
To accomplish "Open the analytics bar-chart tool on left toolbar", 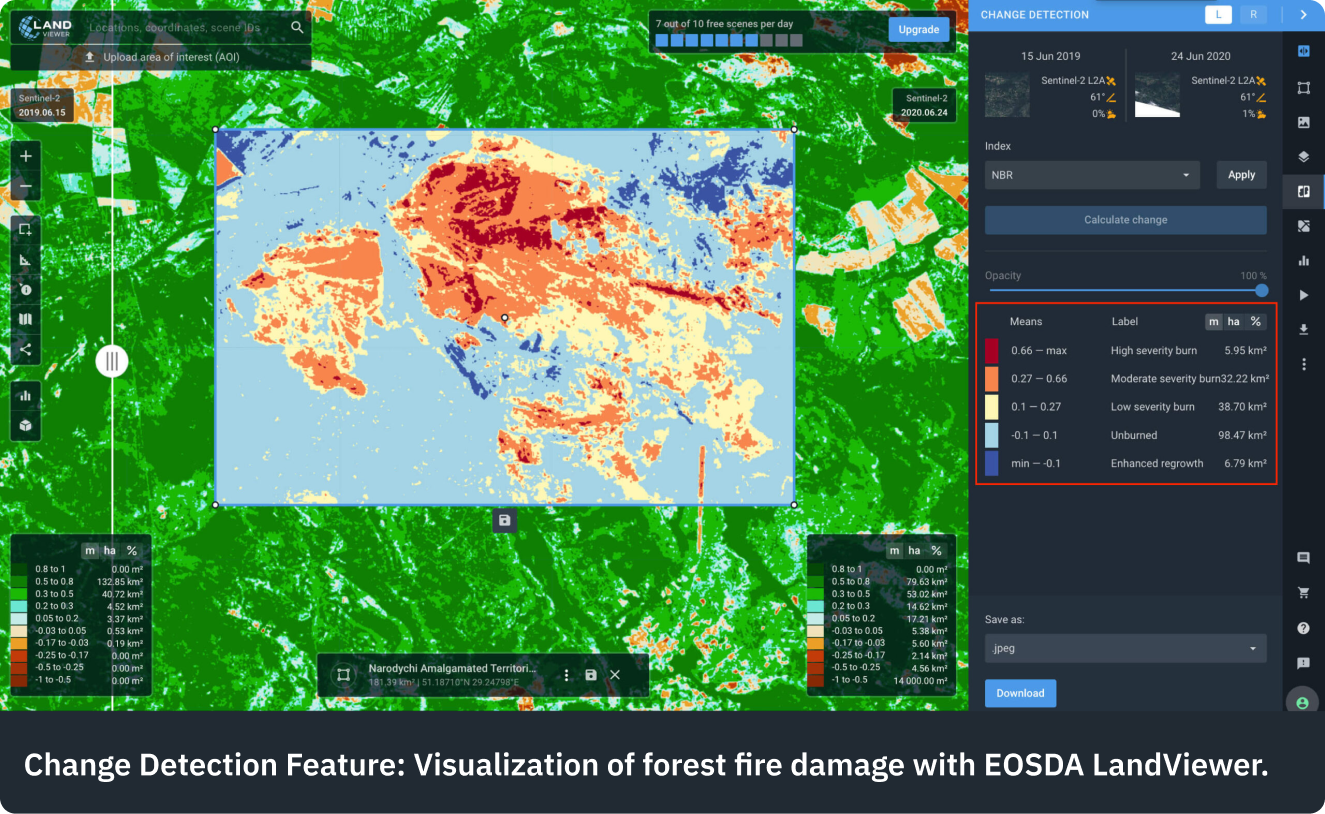I will (26, 397).
